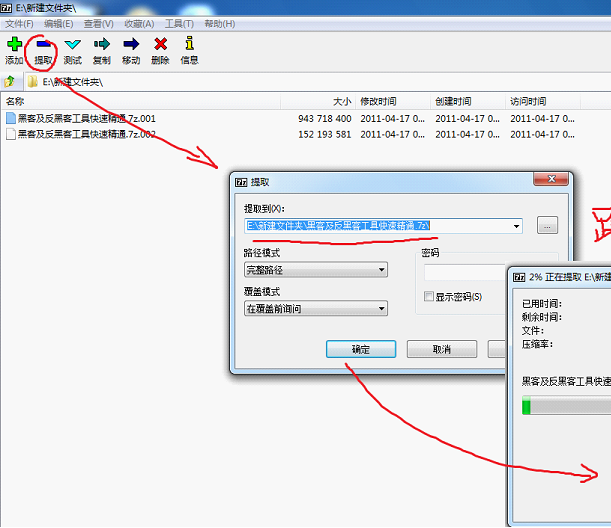Sort by the 大小 column header

[318, 102]
